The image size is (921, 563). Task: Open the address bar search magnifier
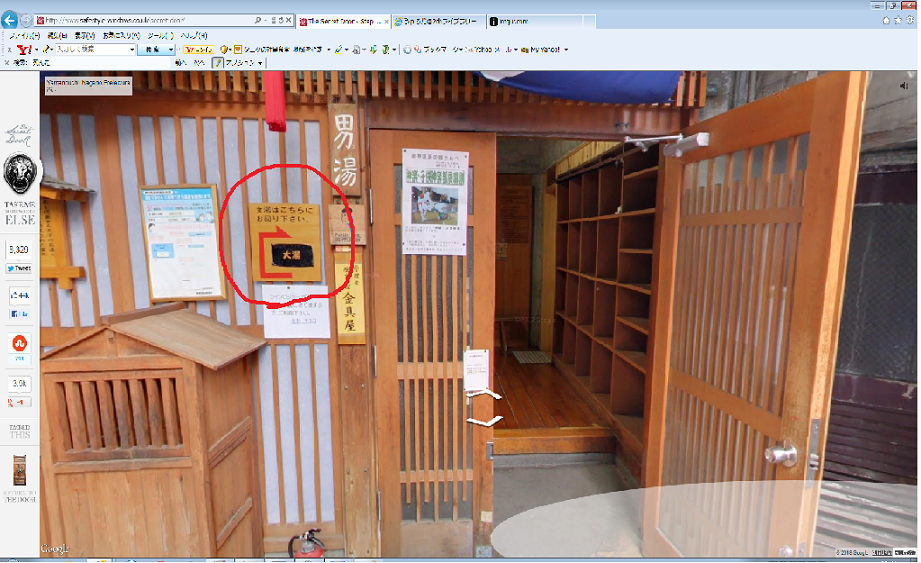[257, 21]
